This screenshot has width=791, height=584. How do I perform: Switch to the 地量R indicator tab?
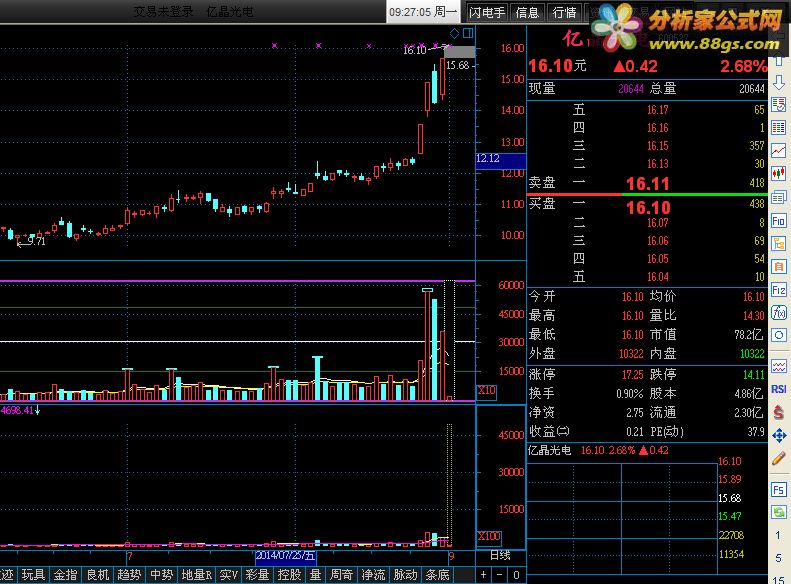pos(197,574)
